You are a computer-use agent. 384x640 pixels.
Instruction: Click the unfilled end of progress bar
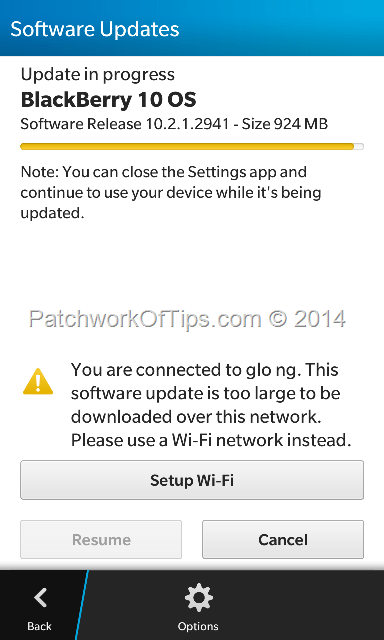[359, 147]
